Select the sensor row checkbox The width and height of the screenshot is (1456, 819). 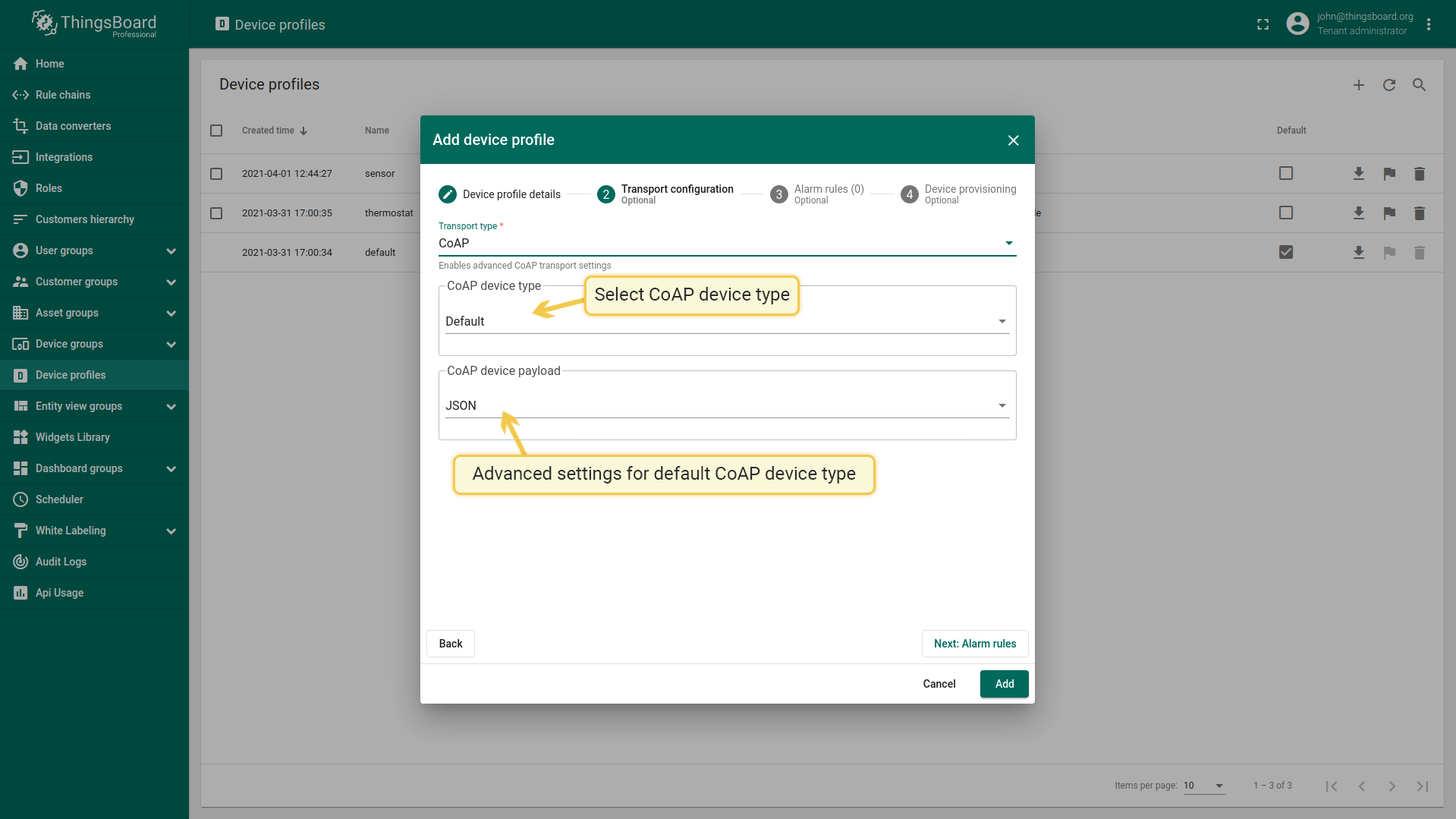216,174
